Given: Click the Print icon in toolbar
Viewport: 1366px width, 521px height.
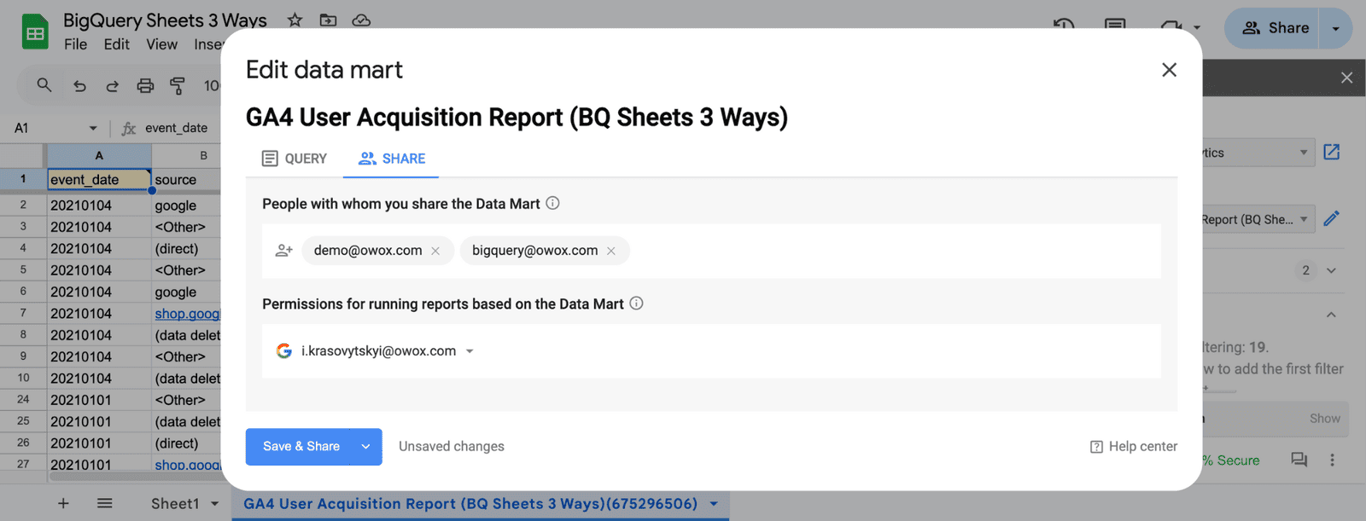Looking at the screenshot, I should pos(146,86).
